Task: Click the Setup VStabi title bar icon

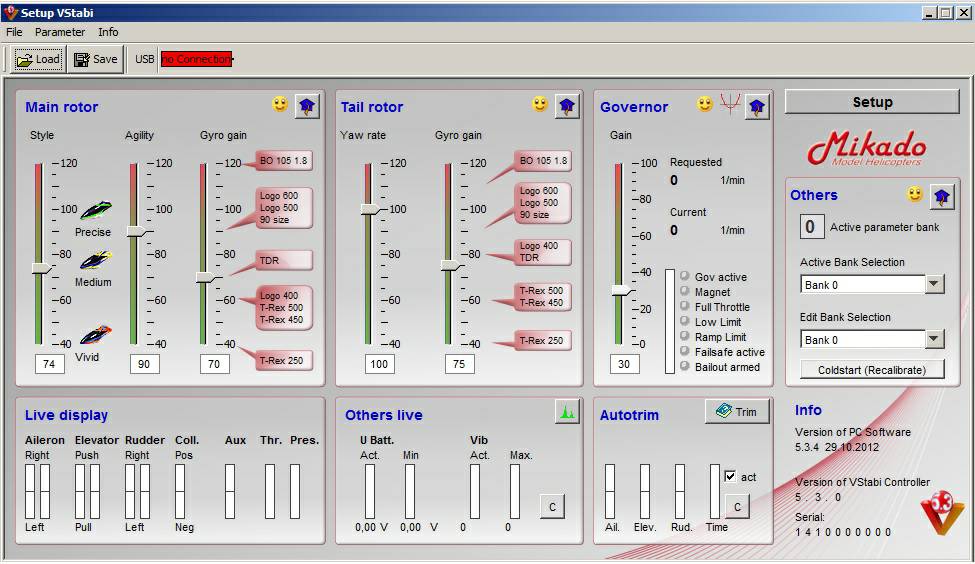Action: [11, 12]
